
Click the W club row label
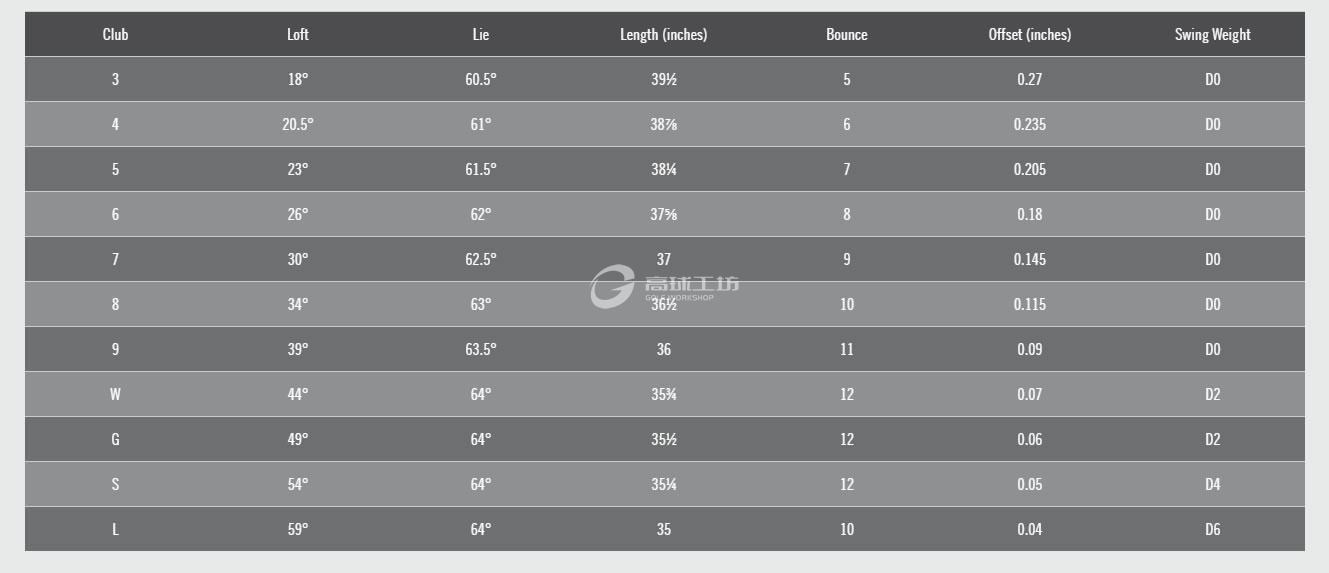tap(115, 394)
